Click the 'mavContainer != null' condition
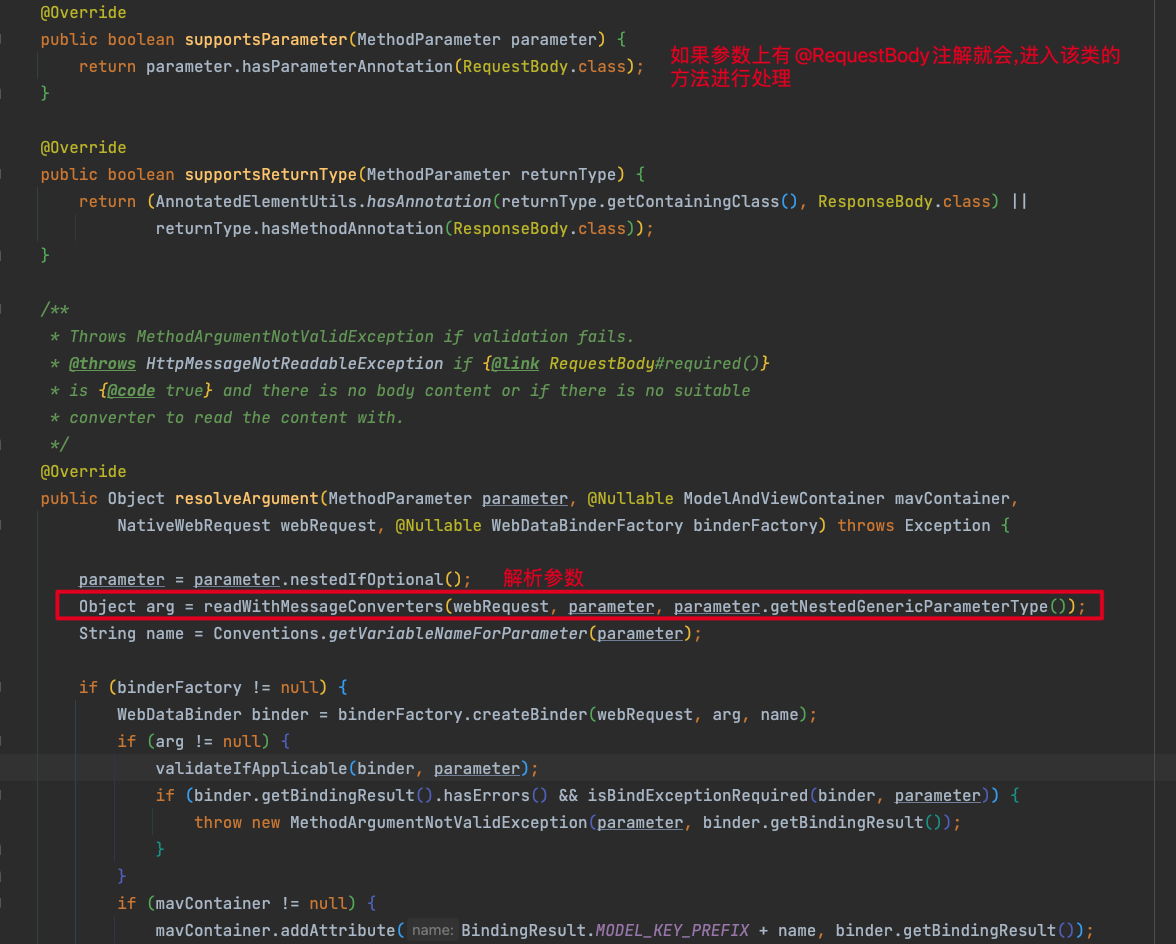 tap(251, 904)
